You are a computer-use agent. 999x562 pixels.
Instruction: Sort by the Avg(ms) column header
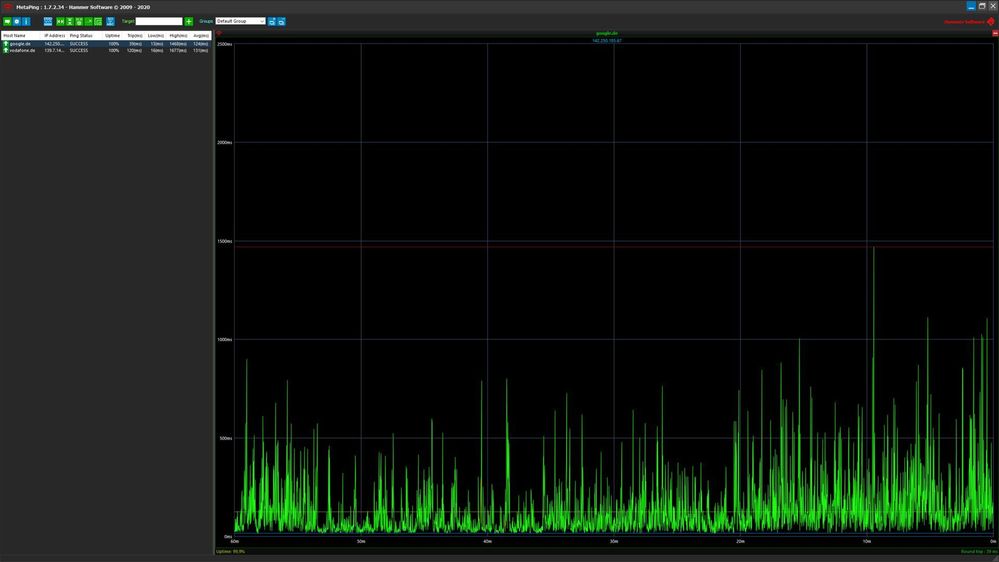201,35
